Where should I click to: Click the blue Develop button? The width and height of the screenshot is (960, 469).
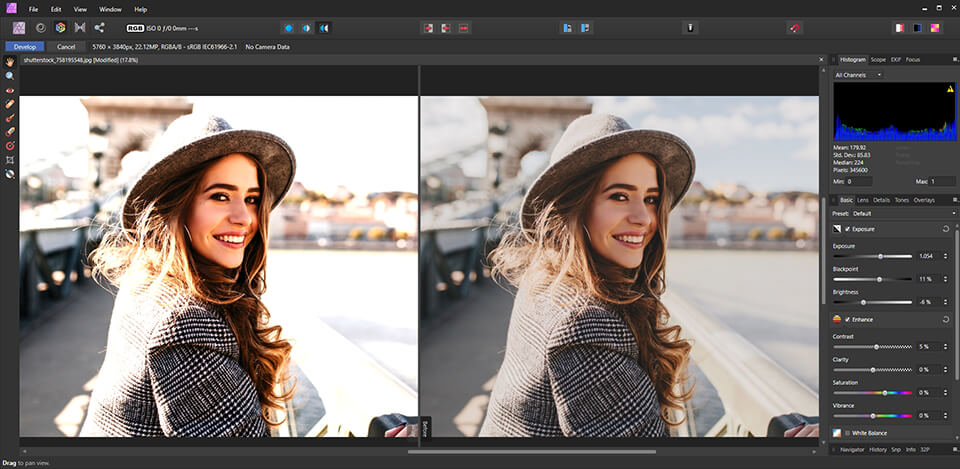[x=24, y=47]
